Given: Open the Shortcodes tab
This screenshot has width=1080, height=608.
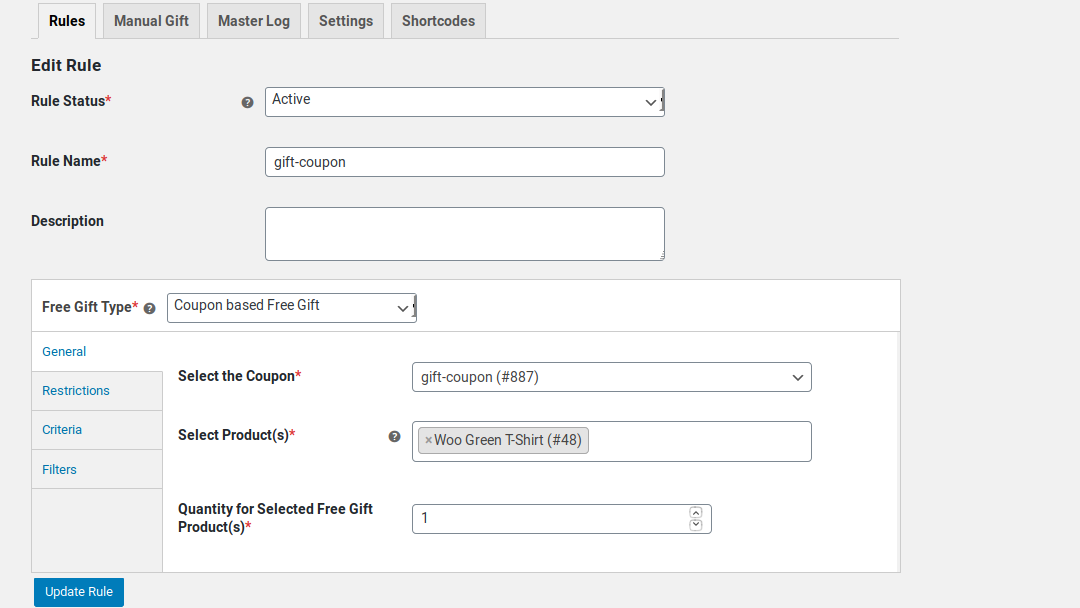Looking at the screenshot, I should 438,21.
